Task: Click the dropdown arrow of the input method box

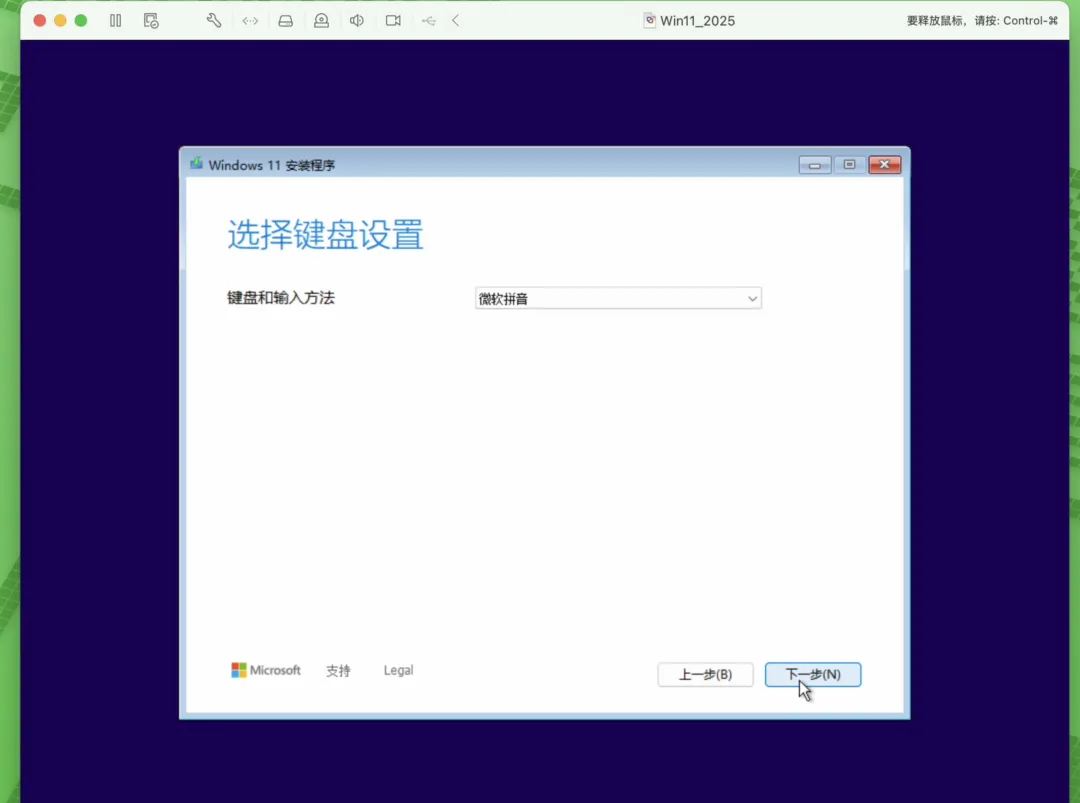Action: pyautogui.click(x=752, y=298)
